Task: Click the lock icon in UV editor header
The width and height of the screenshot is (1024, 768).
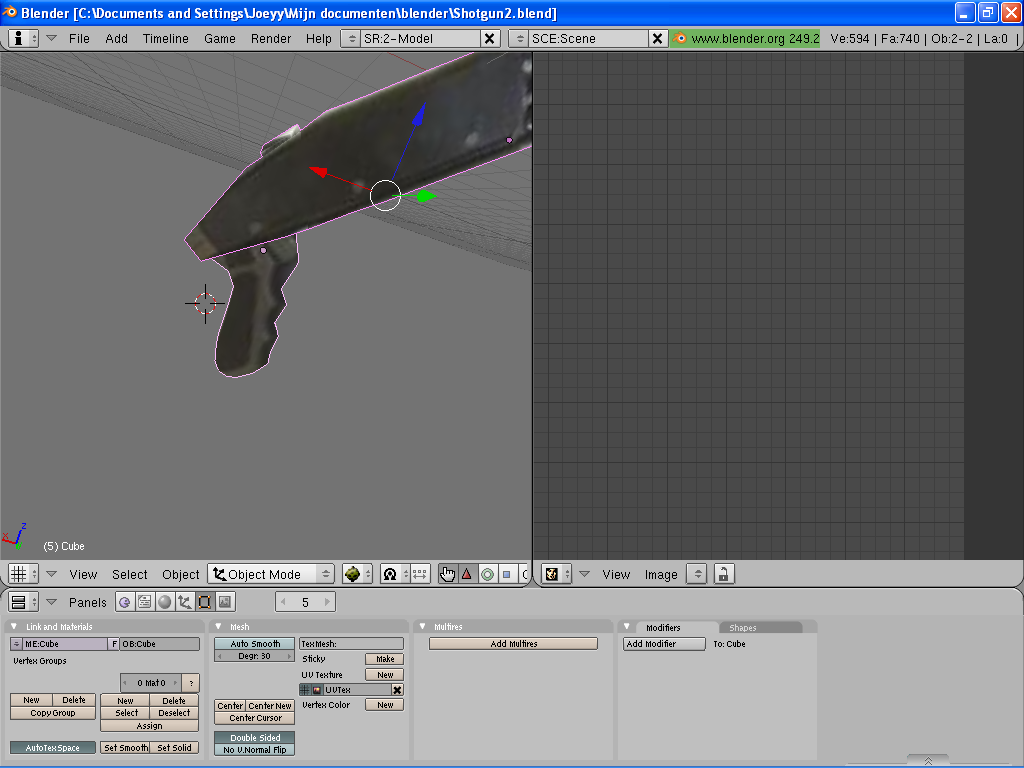Action: coord(723,574)
